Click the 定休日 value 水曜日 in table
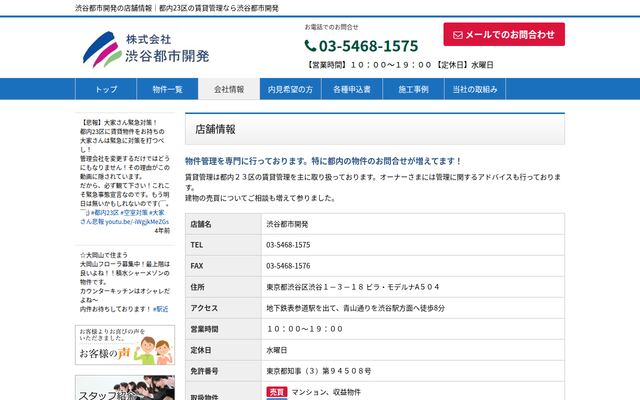Image resolution: width=640 pixels, height=400 pixels. 277,350
